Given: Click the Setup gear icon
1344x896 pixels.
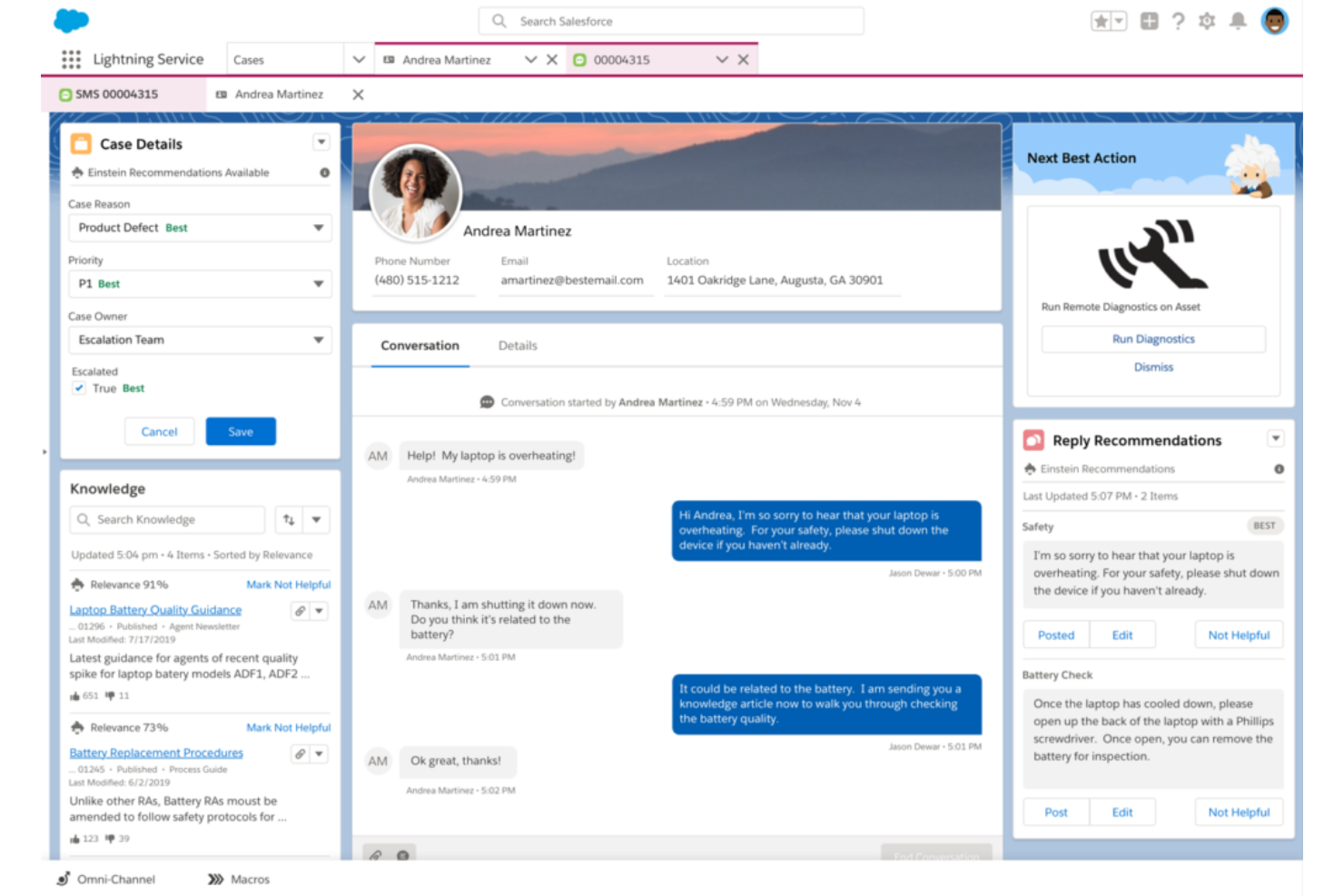Looking at the screenshot, I should pos(1207,20).
